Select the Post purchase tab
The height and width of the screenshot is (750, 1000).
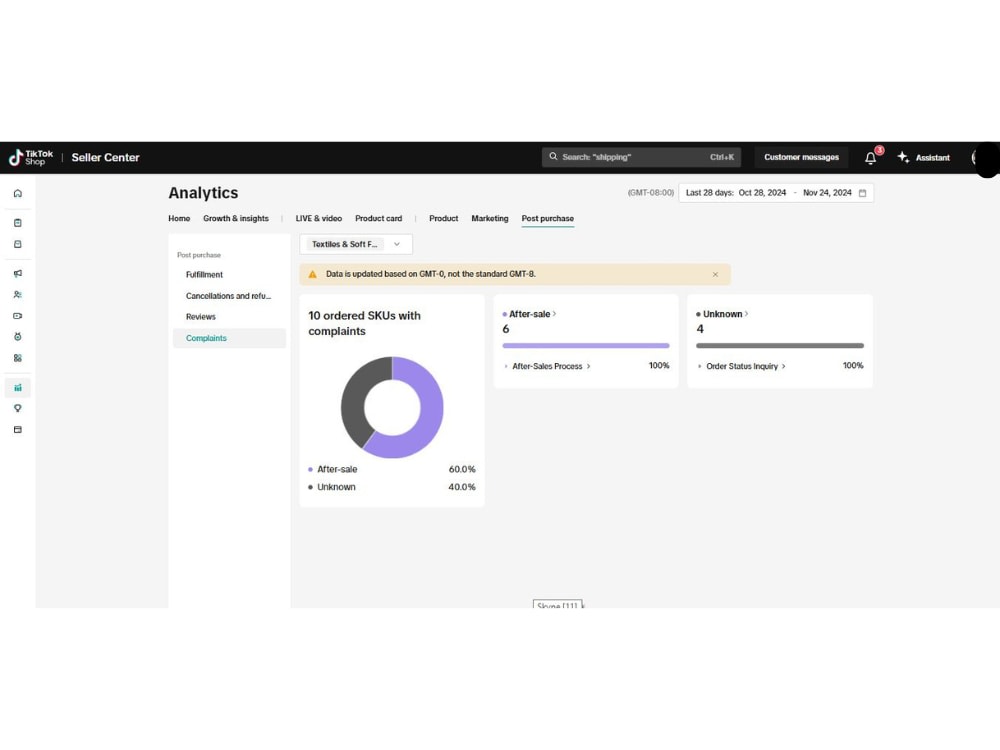click(548, 218)
